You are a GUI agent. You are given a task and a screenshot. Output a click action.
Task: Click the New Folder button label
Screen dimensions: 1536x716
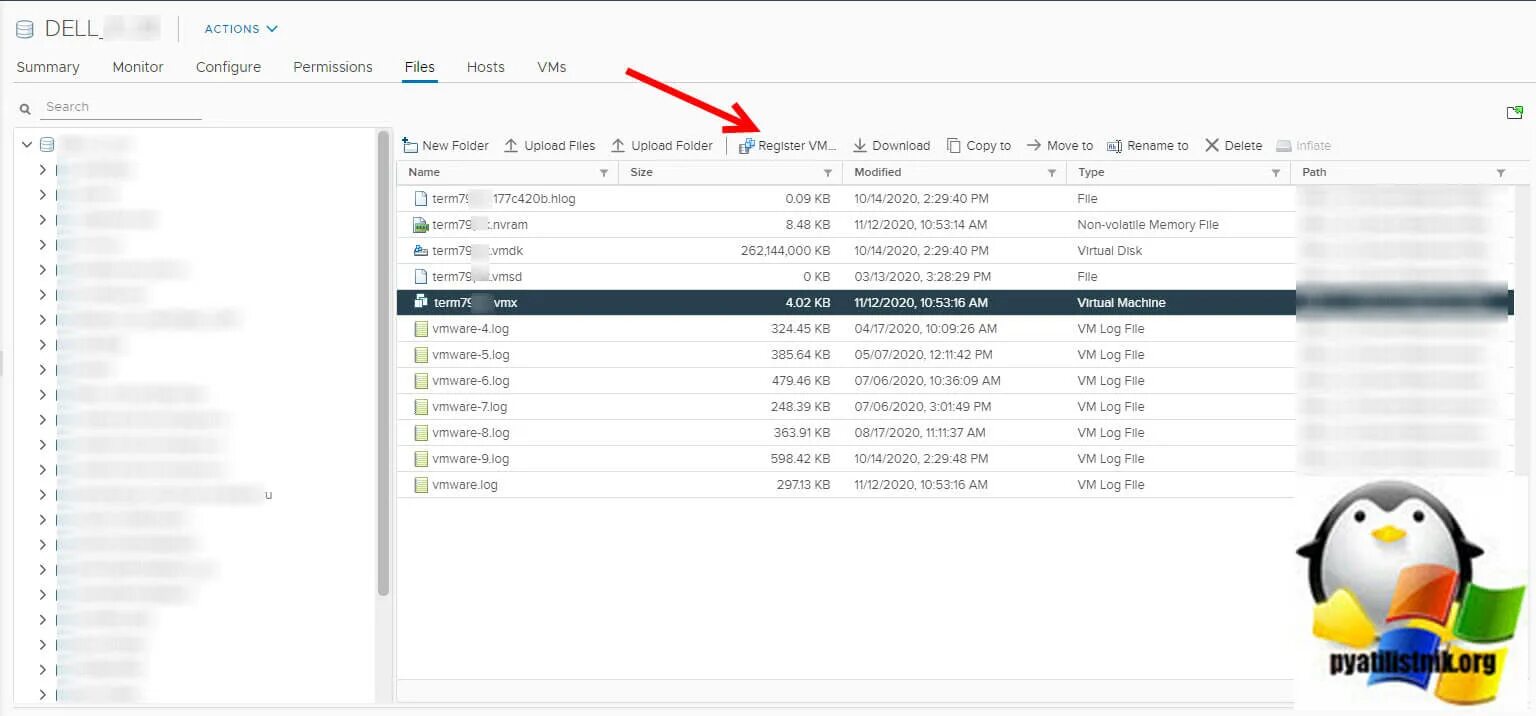455,146
